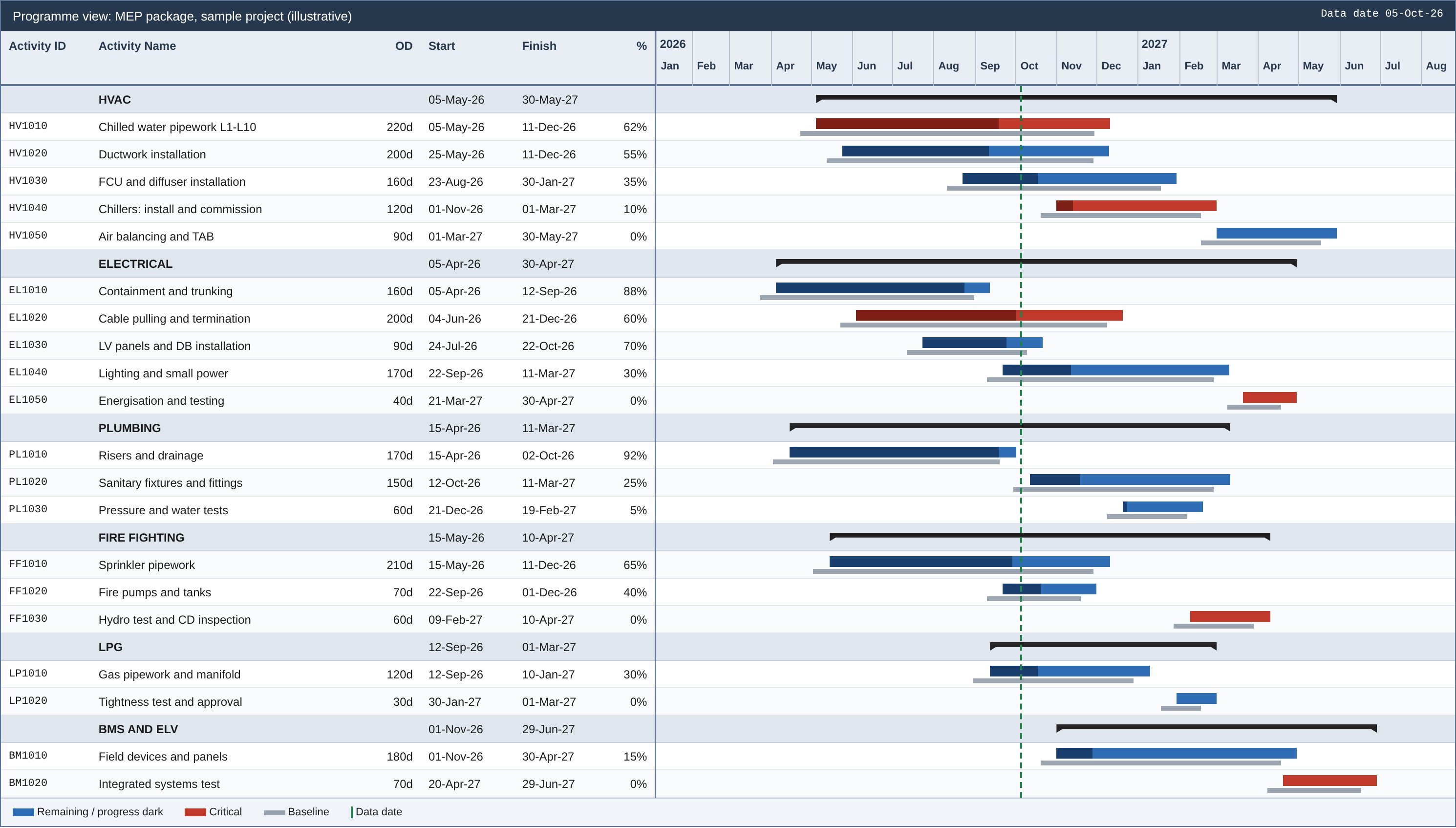Click the red Critical legend swatch
The image size is (1456, 828).
pyautogui.click(x=195, y=812)
